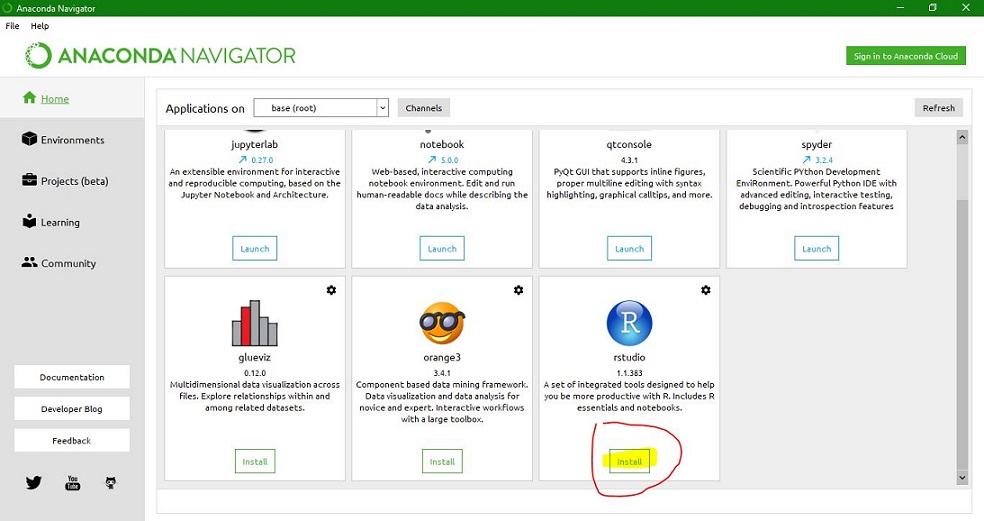The width and height of the screenshot is (984, 521).
Task: Install glueviz
Action: click(x=255, y=461)
